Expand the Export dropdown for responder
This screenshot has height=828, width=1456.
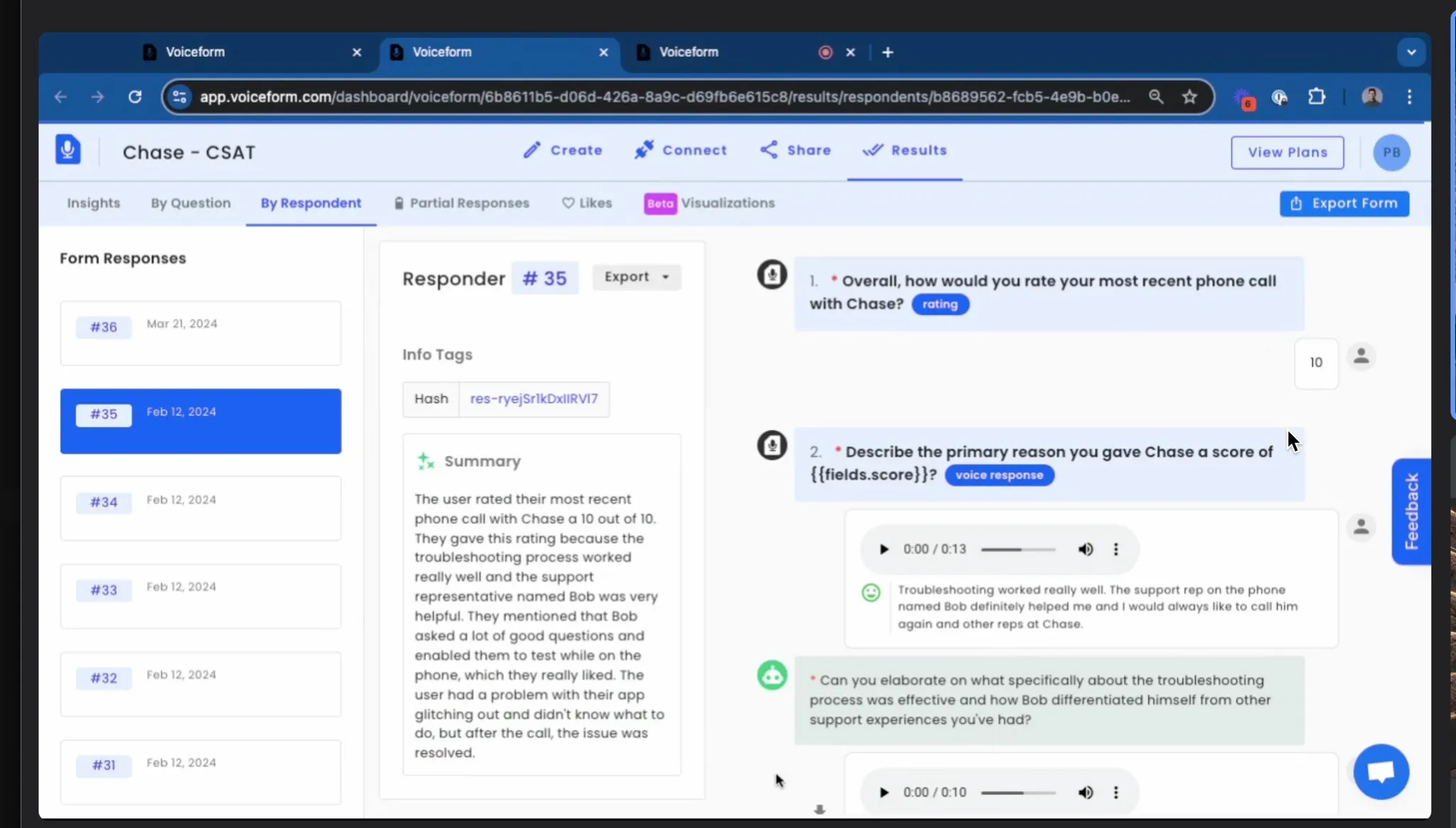pos(636,277)
